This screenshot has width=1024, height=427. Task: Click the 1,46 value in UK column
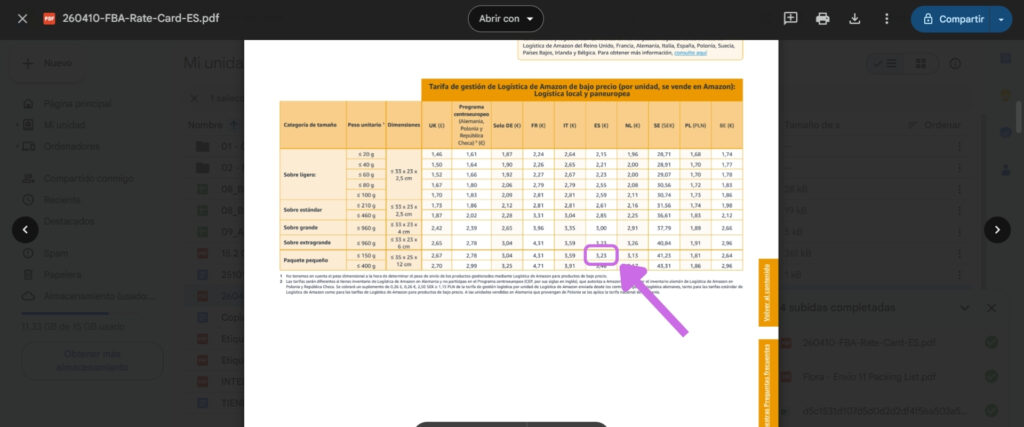coord(436,154)
